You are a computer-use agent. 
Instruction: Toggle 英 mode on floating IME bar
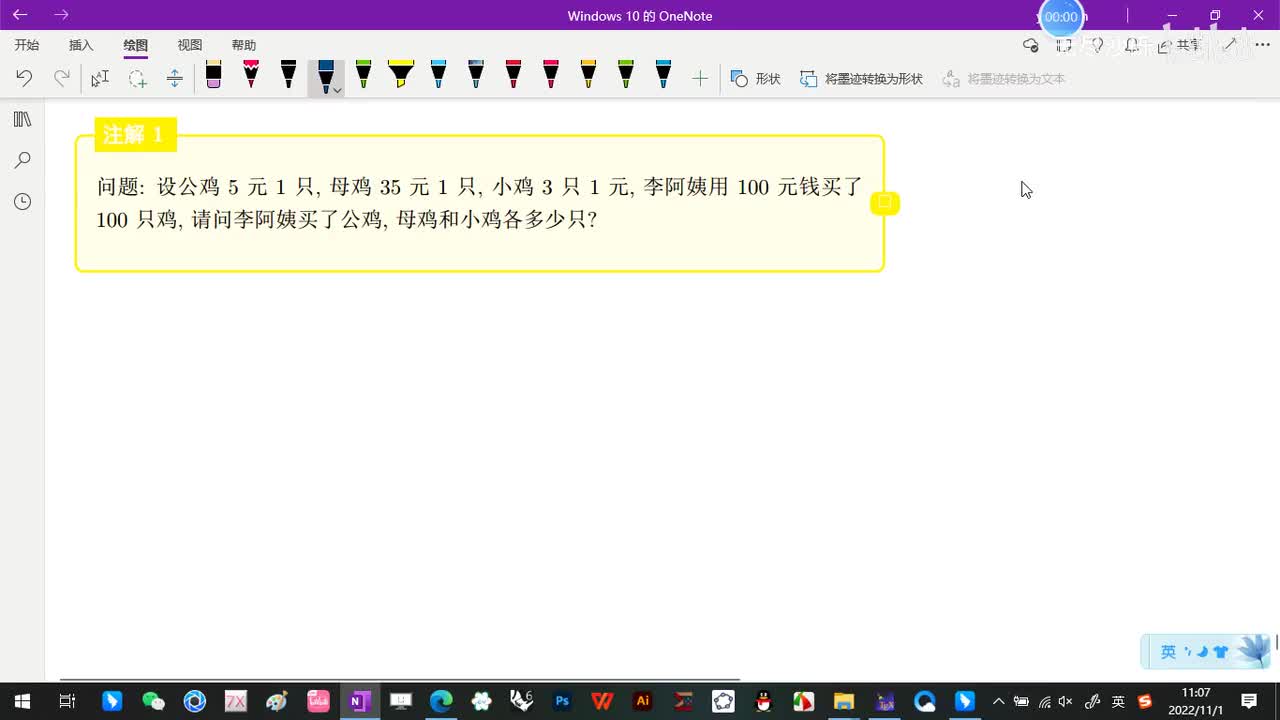pyautogui.click(x=1168, y=652)
